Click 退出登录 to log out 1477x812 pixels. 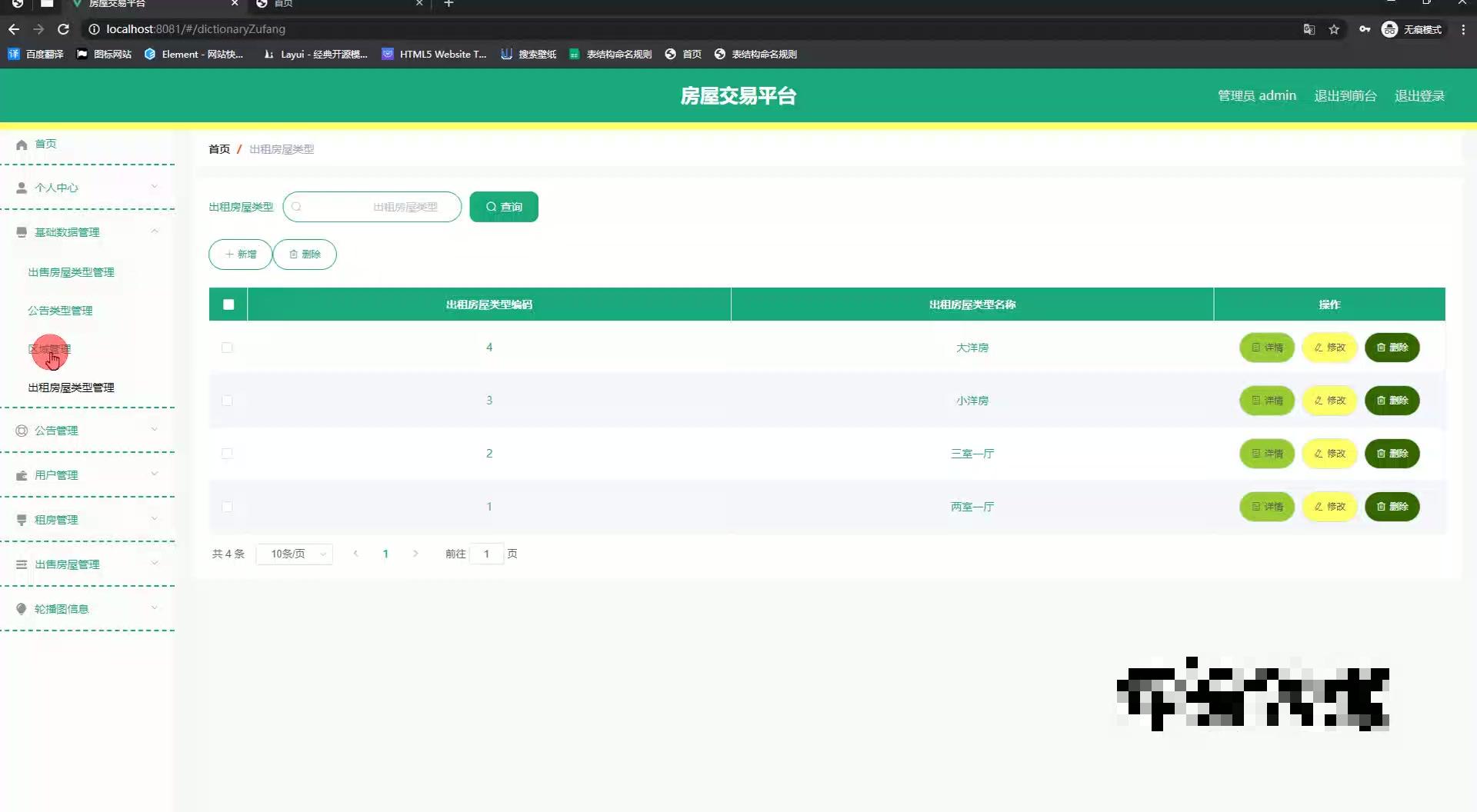1419,95
